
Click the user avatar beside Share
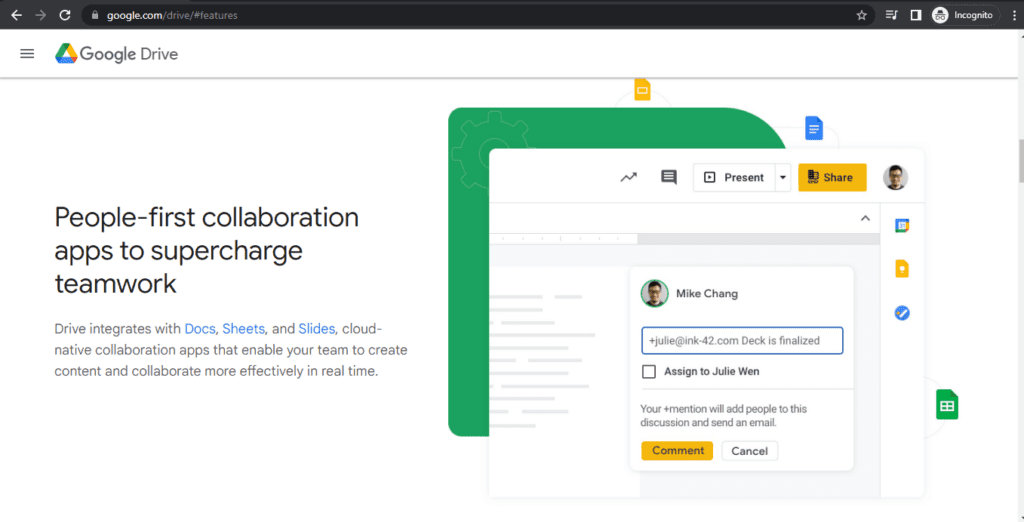coord(895,177)
